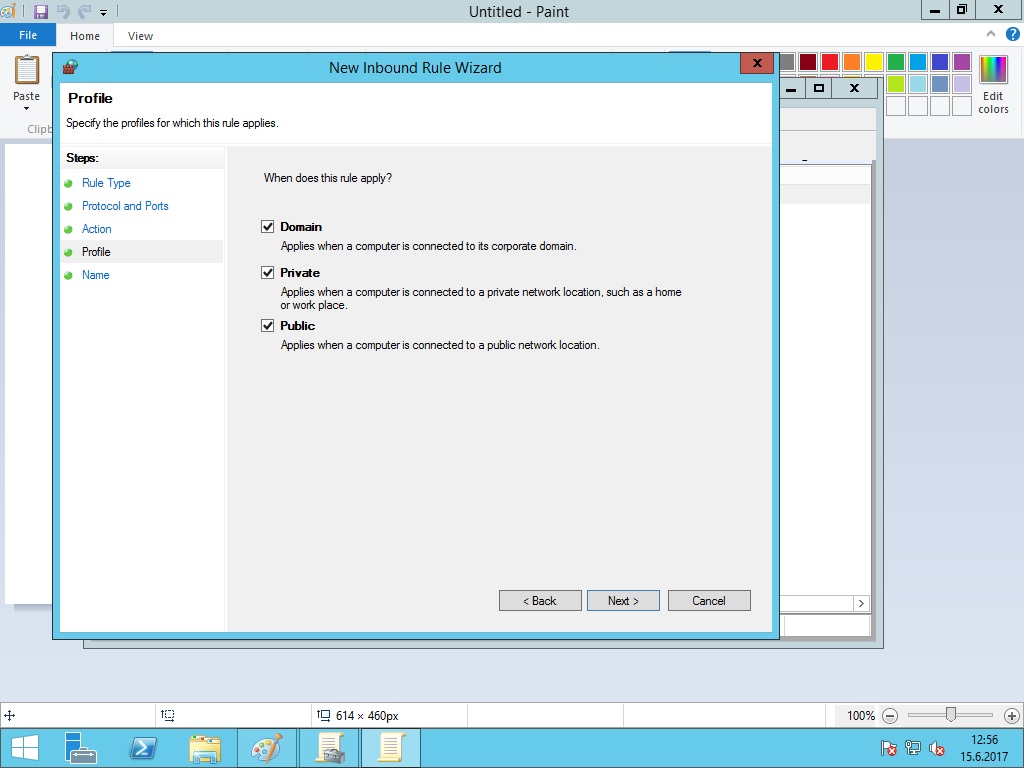
Task: Open the File menu in Paint
Action: tap(28, 35)
